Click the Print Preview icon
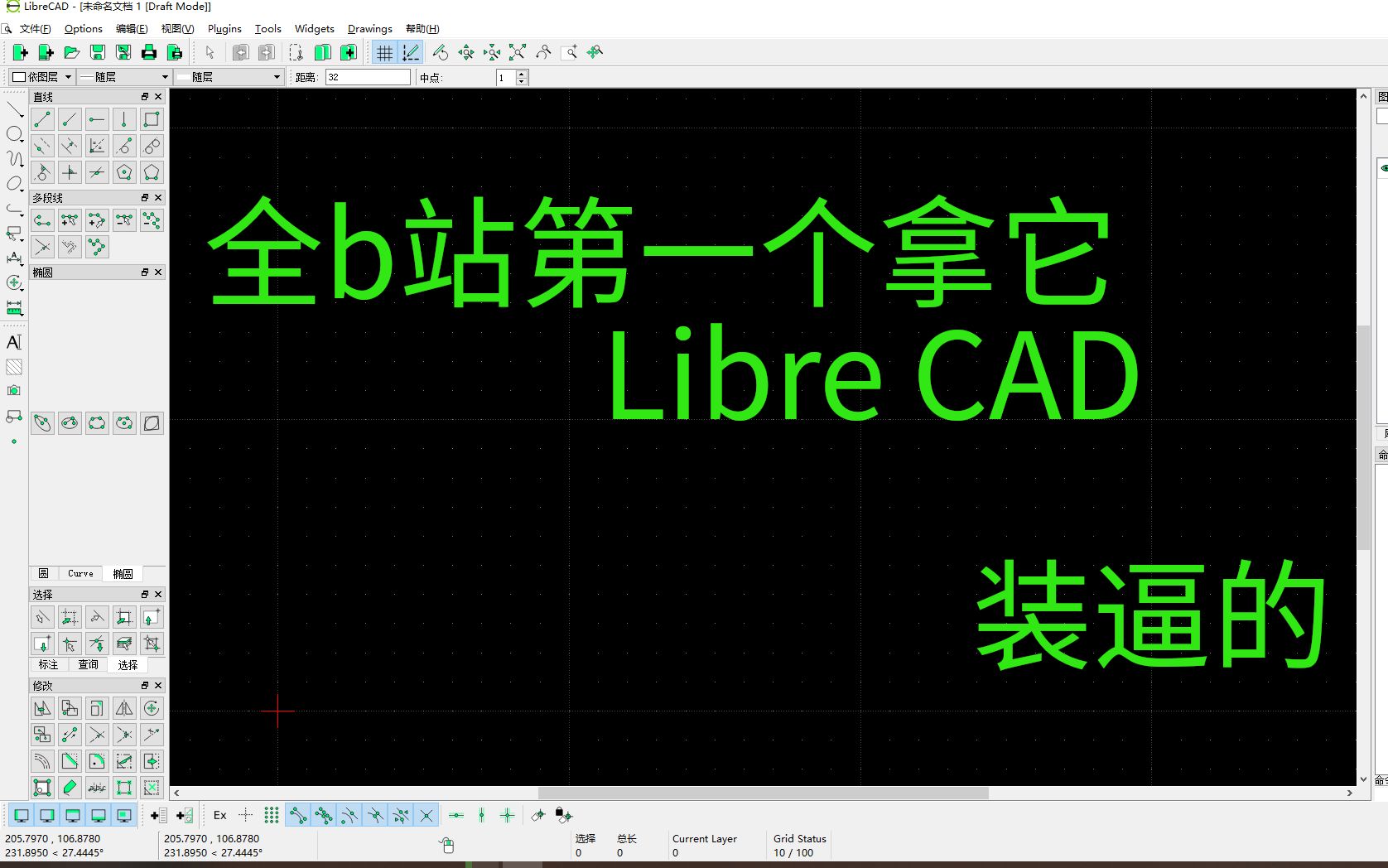Screen dimensions: 1388x868 pyautogui.click(x=175, y=53)
